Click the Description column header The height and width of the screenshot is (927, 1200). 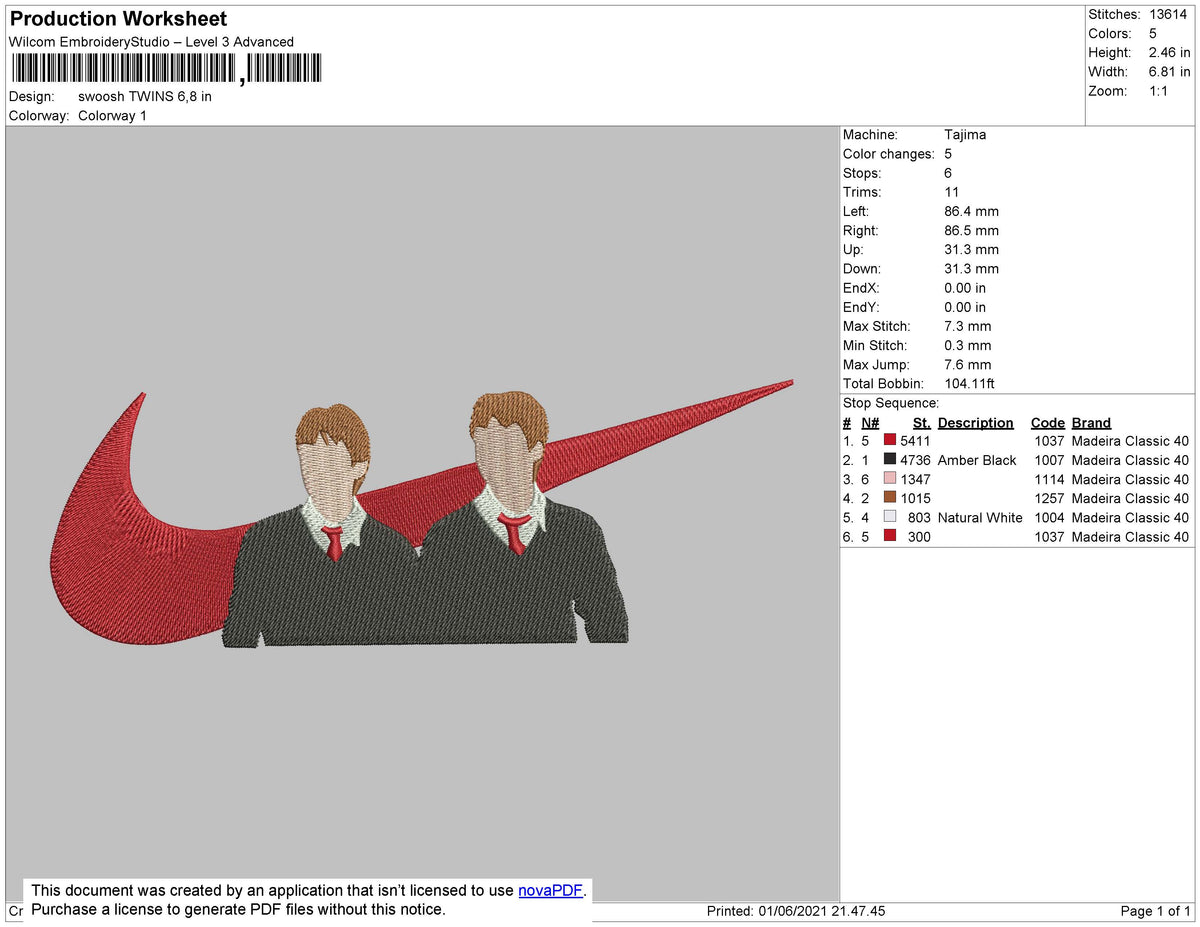975,423
